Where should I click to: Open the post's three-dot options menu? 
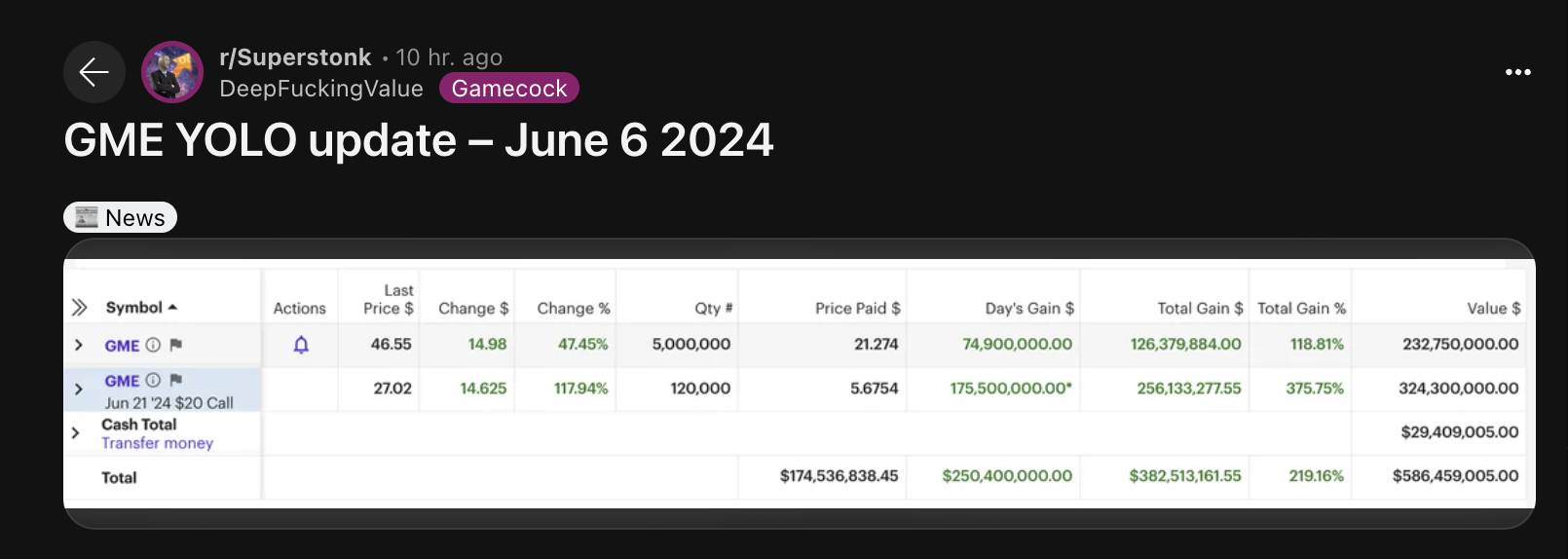(1517, 72)
